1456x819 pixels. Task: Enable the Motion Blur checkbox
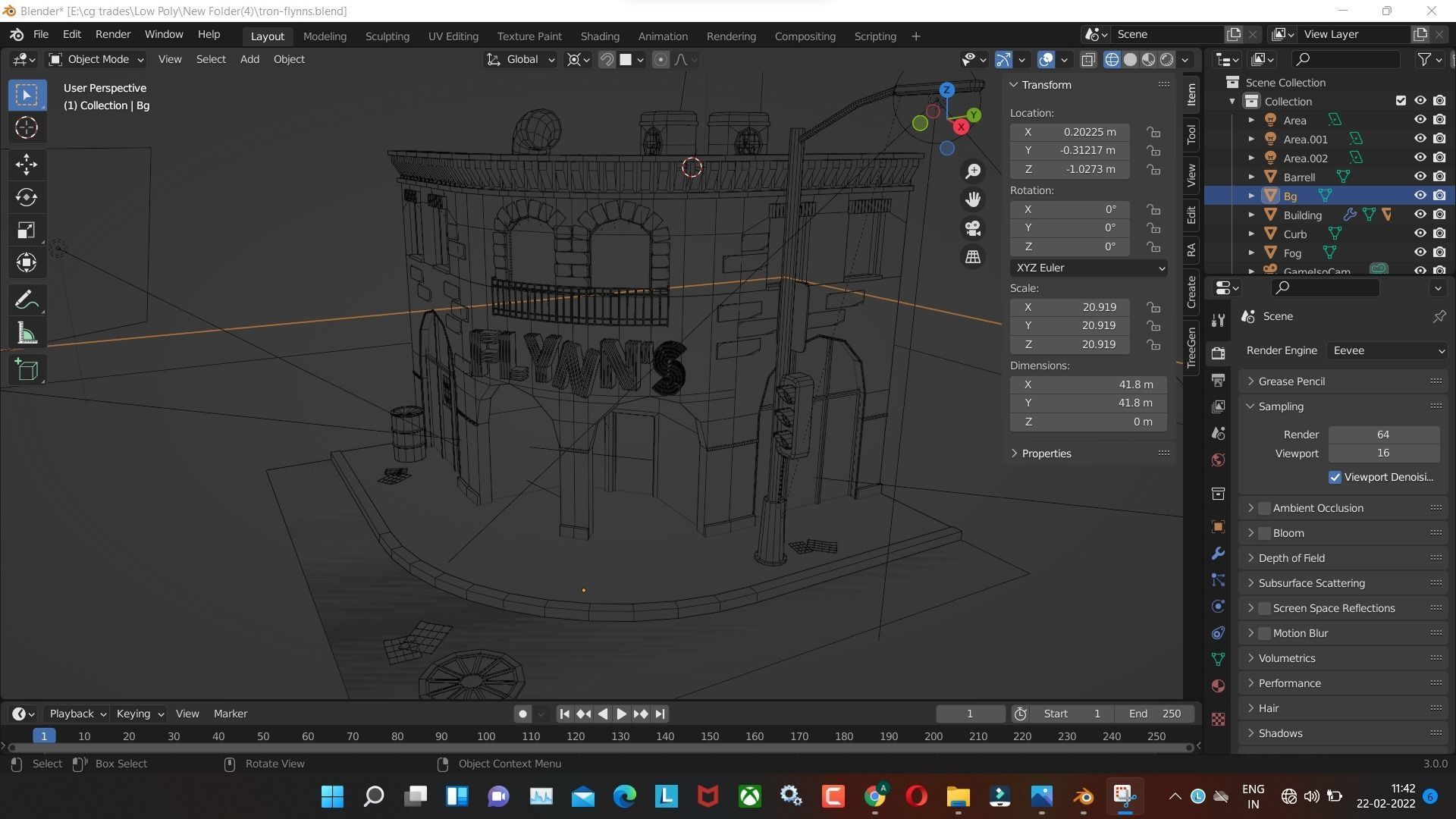tap(1264, 633)
